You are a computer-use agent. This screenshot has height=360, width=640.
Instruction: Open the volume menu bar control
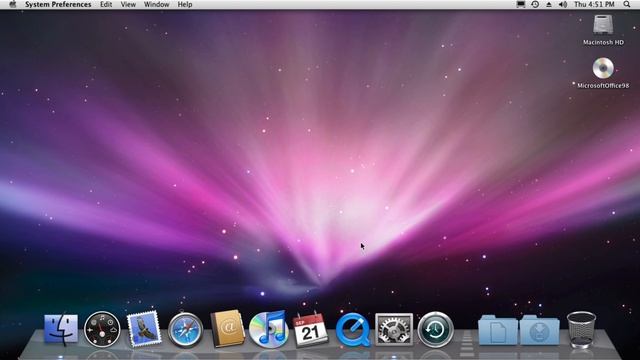[x=563, y=4]
